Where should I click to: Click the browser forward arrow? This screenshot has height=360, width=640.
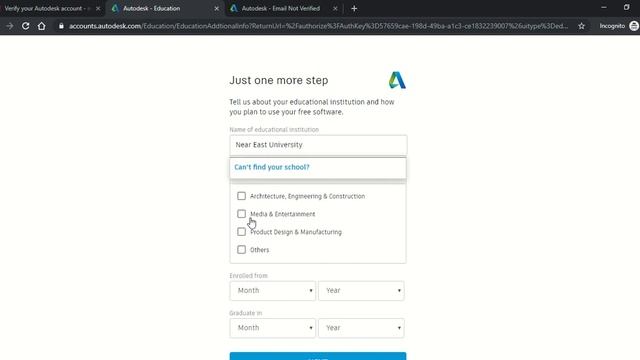tap(10, 26)
